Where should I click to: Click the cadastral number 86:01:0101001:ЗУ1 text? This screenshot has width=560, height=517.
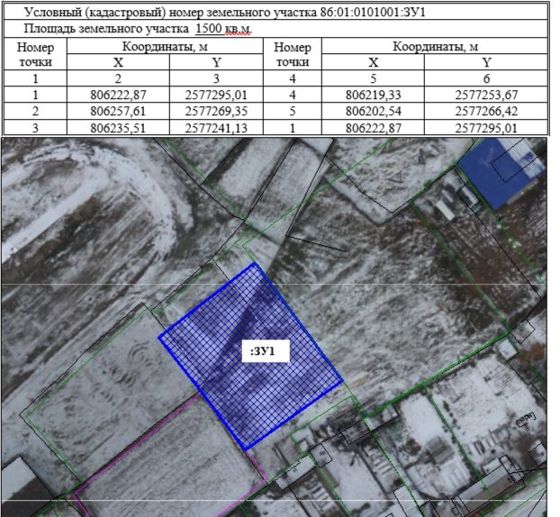[x=372, y=12]
